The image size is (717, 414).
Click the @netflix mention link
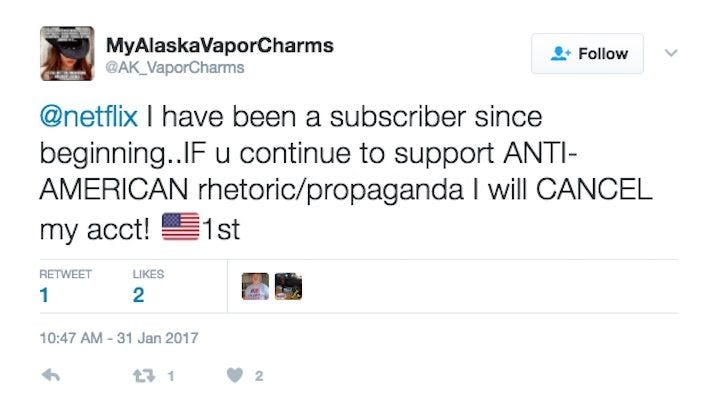tap(89, 117)
